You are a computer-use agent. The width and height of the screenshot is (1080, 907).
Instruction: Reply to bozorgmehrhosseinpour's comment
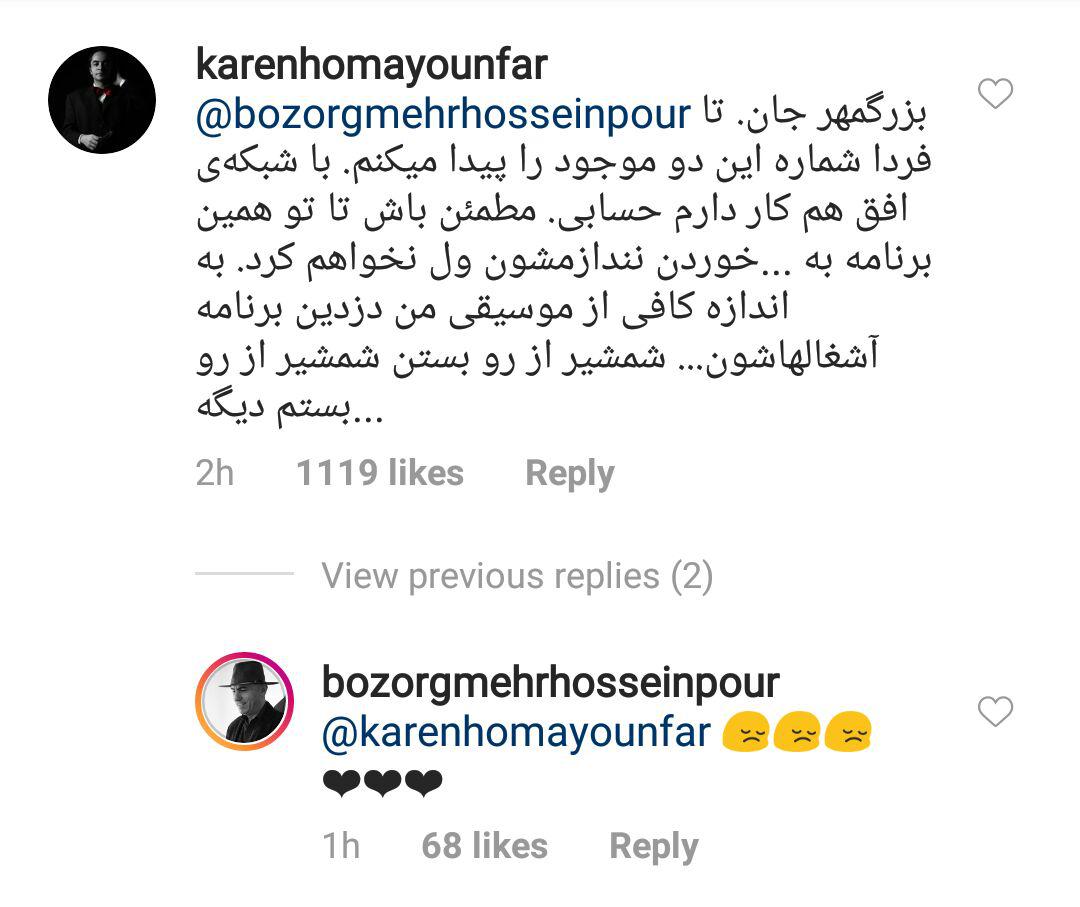pyautogui.click(x=654, y=846)
